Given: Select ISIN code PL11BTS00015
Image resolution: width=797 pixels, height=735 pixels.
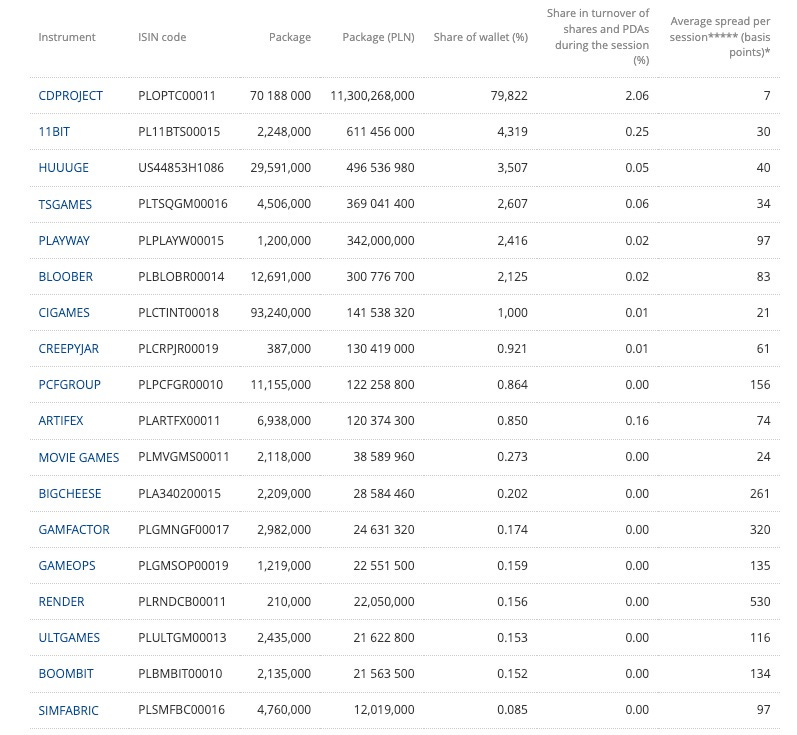Looking at the screenshot, I should coord(179,132).
